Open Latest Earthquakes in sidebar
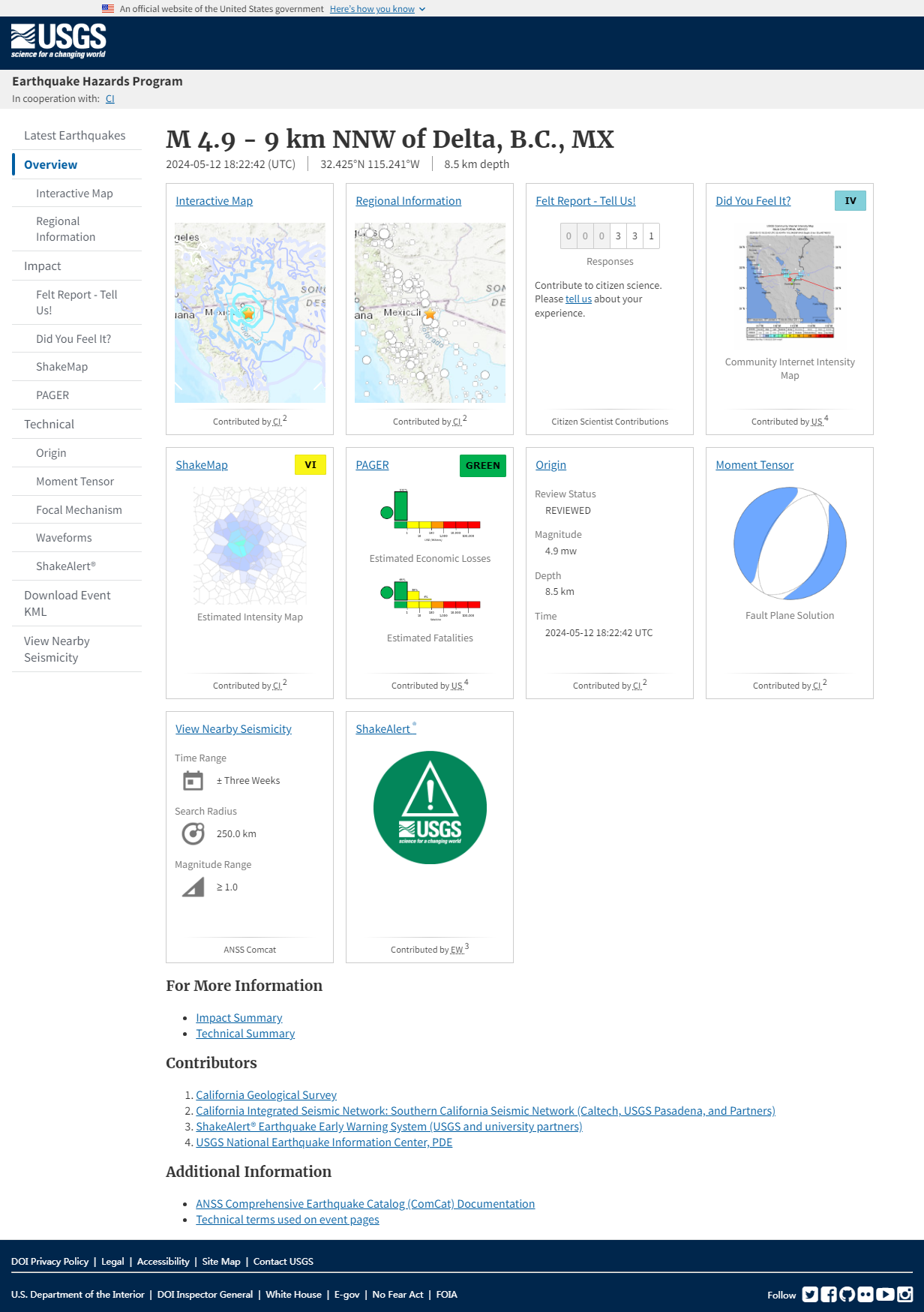The width and height of the screenshot is (924, 1312). [x=75, y=136]
